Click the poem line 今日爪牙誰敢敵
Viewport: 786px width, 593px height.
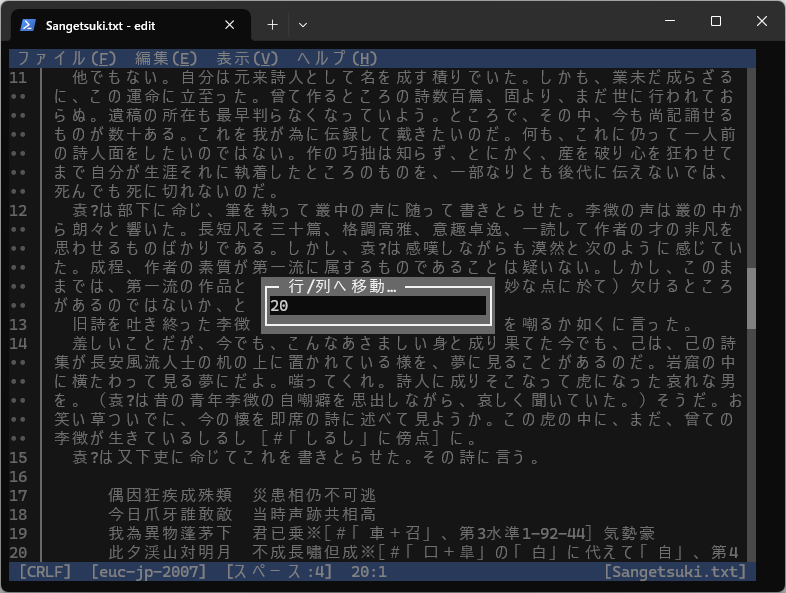pos(170,515)
